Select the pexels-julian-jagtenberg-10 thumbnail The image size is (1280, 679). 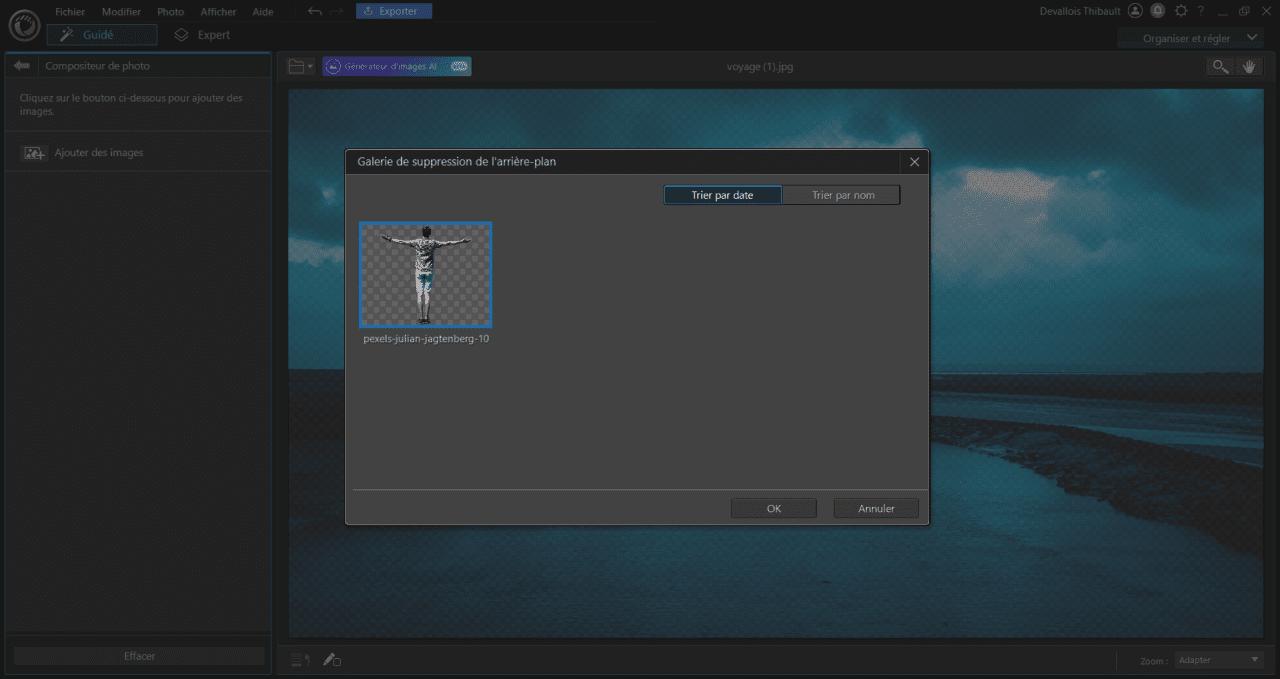[425, 274]
